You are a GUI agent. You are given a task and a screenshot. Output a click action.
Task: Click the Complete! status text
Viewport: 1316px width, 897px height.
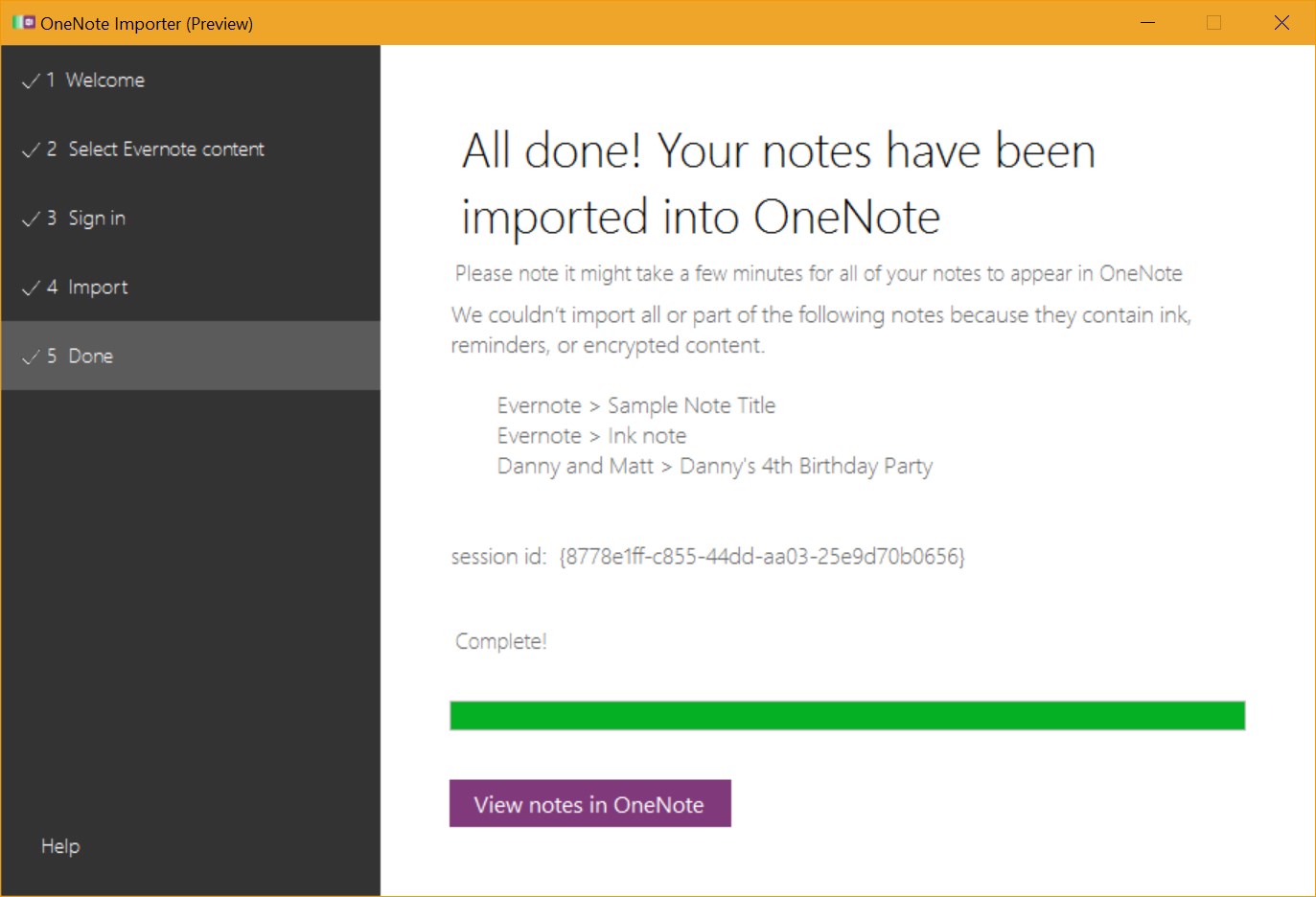pyautogui.click(x=499, y=641)
